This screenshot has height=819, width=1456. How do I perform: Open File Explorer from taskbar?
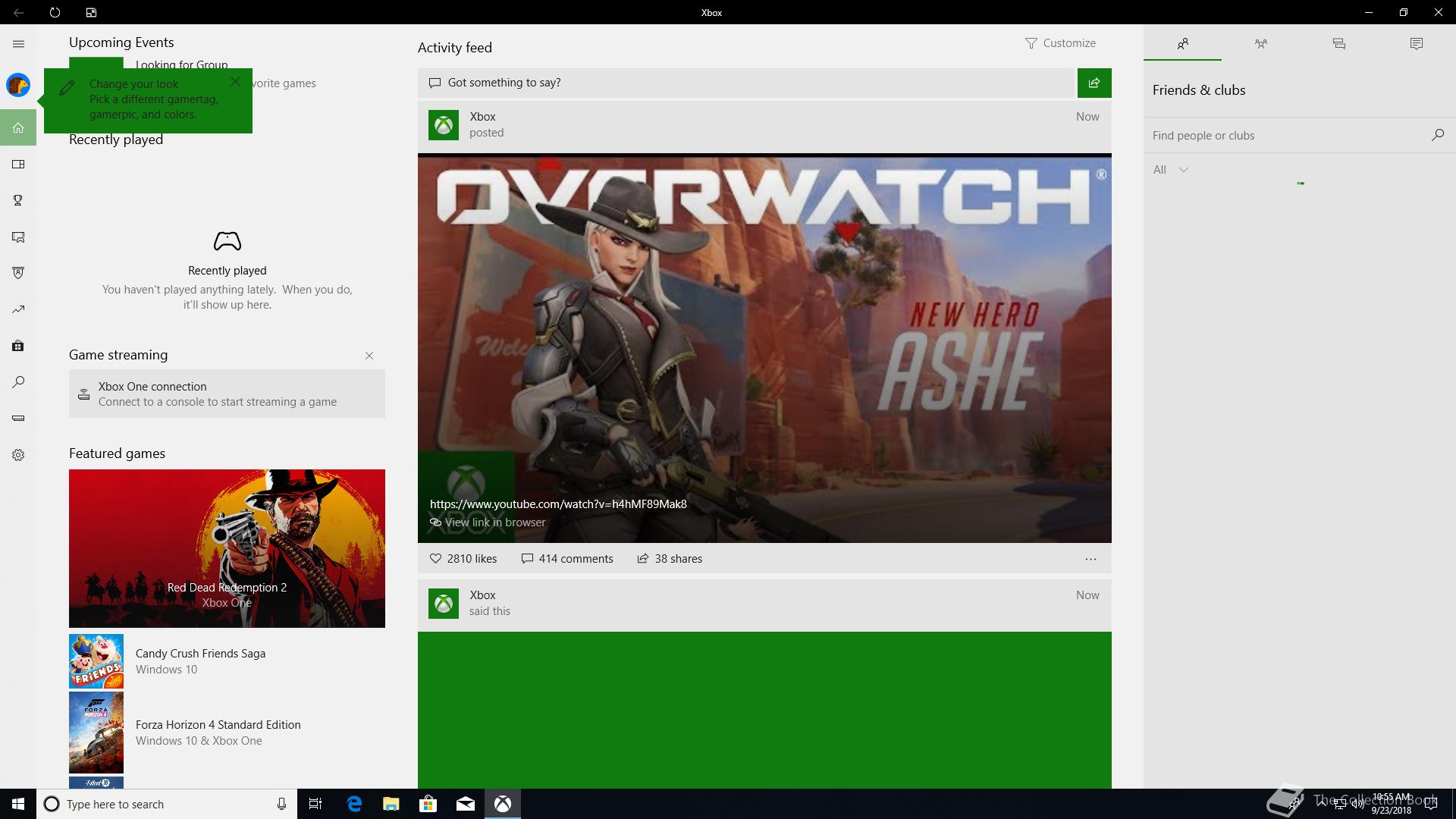pyautogui.click(x=391, y=804)
